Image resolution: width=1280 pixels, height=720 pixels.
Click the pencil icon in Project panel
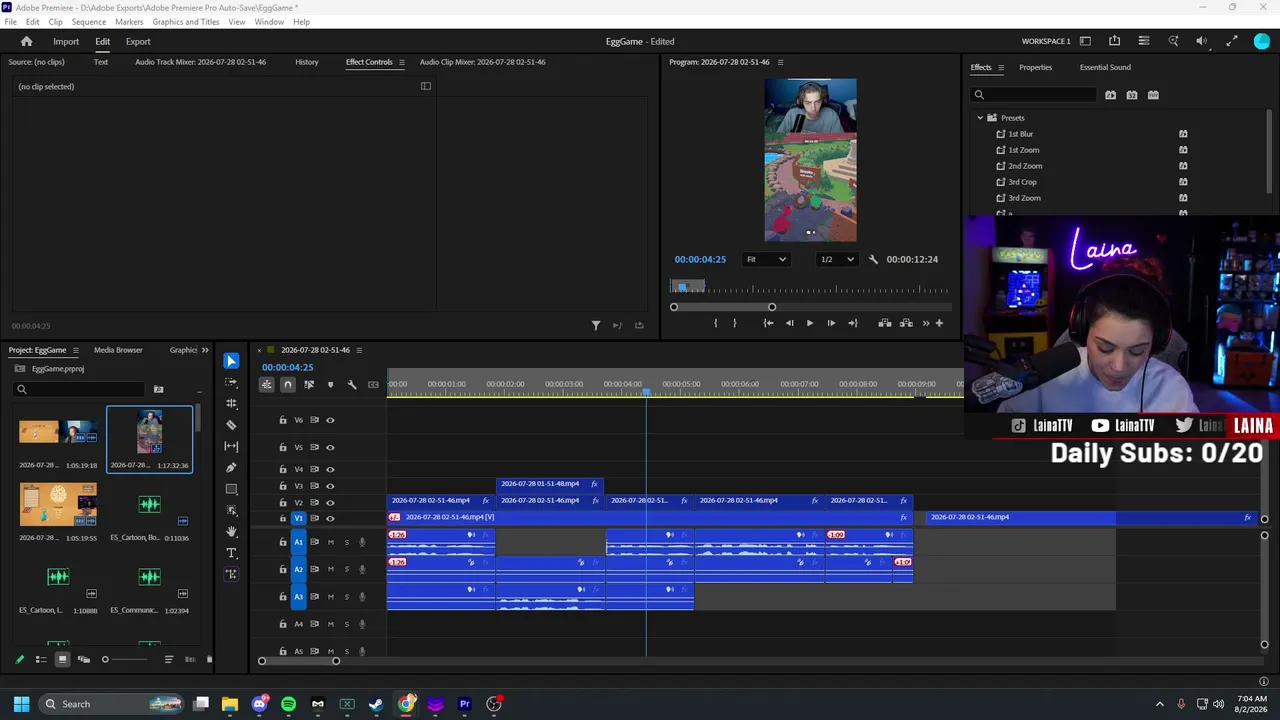tap(19, 659)
